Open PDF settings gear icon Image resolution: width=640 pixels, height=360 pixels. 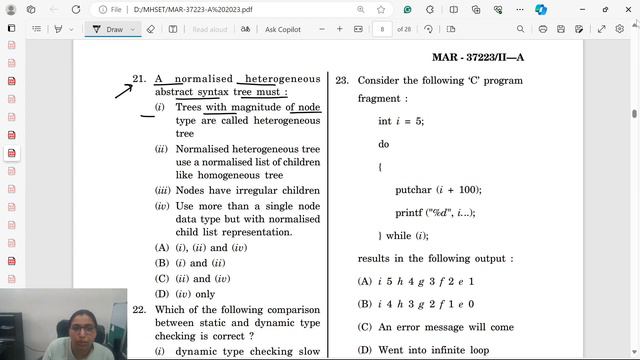pyautogui.click(x=620, y=29)
